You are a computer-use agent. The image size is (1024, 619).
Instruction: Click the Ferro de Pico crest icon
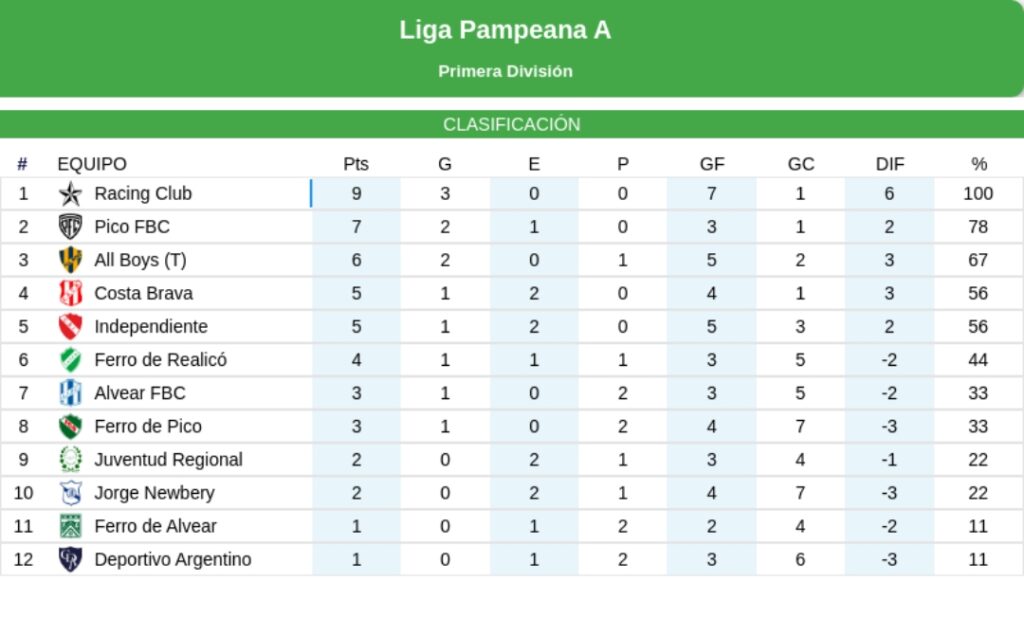click(x=70, y=426)
